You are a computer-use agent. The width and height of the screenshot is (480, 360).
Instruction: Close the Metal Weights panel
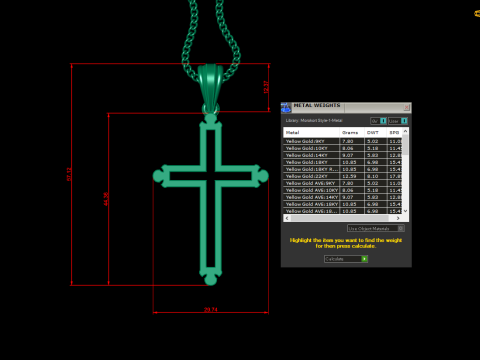tap(406, 107)
